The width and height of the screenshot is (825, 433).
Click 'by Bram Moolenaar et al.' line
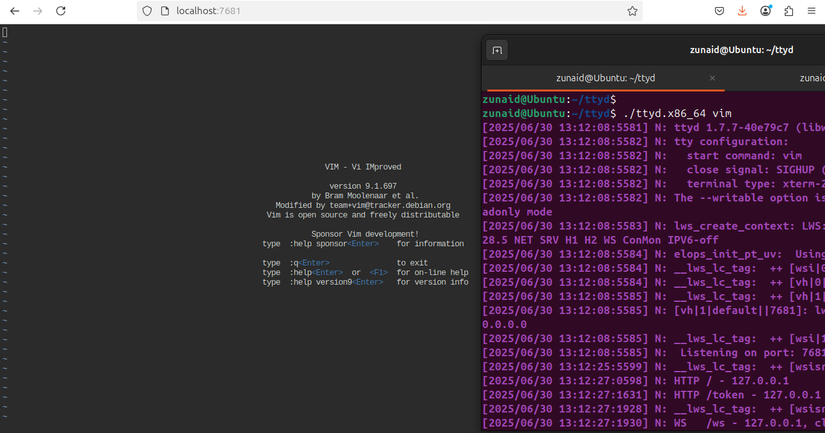[365, 196]
